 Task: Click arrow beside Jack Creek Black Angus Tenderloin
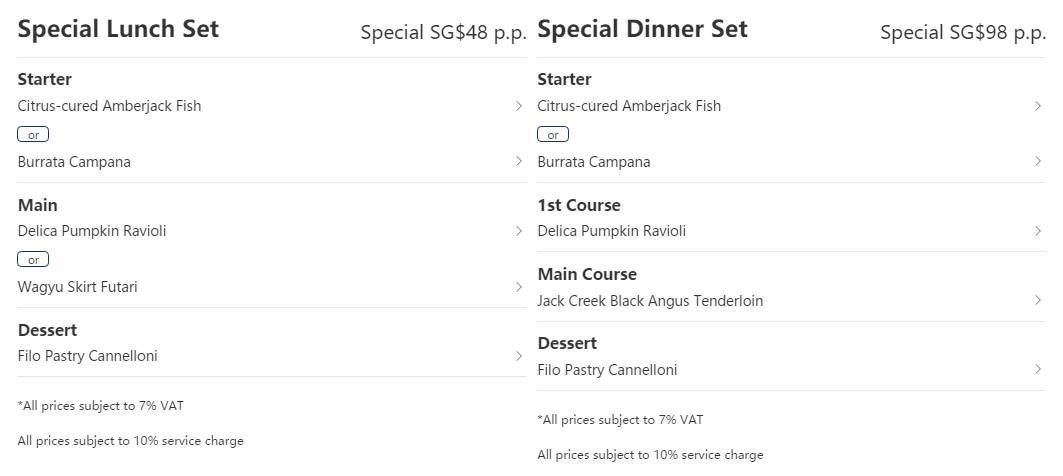(x=1039, y=300)
